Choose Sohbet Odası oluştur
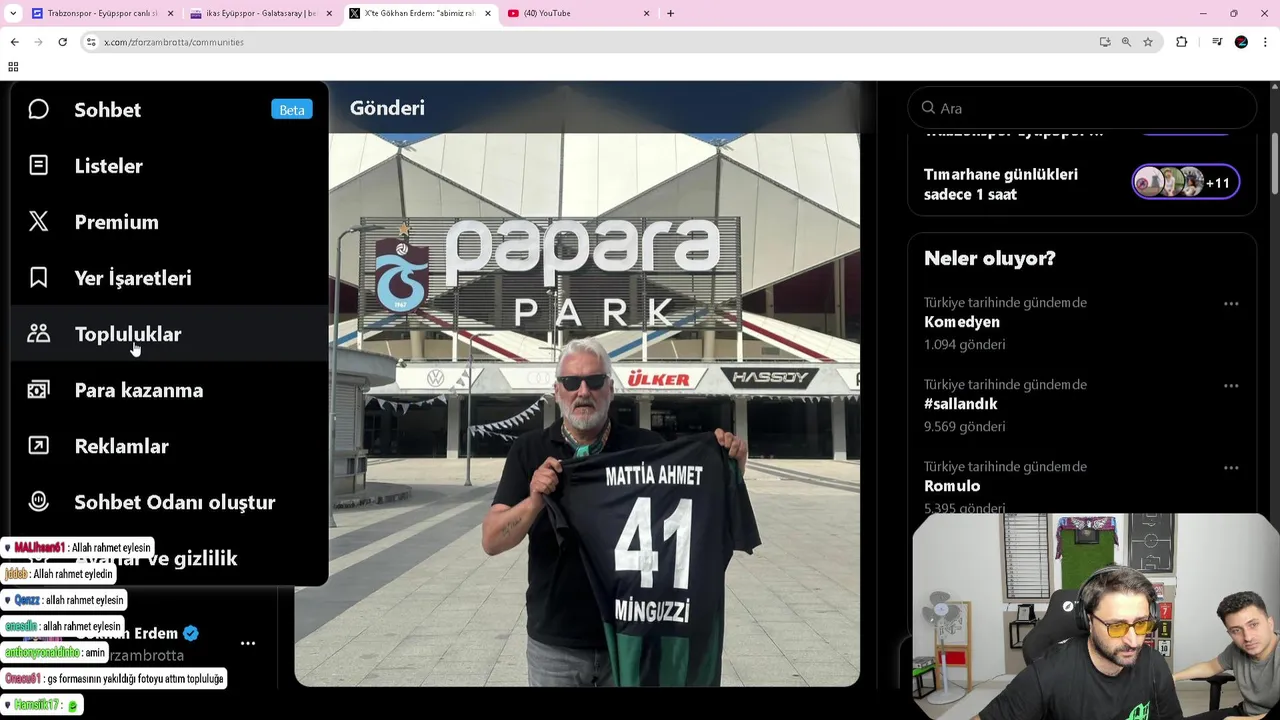Image resolution: width=1280 pixels, height=720 pixels. pos(170,502)
